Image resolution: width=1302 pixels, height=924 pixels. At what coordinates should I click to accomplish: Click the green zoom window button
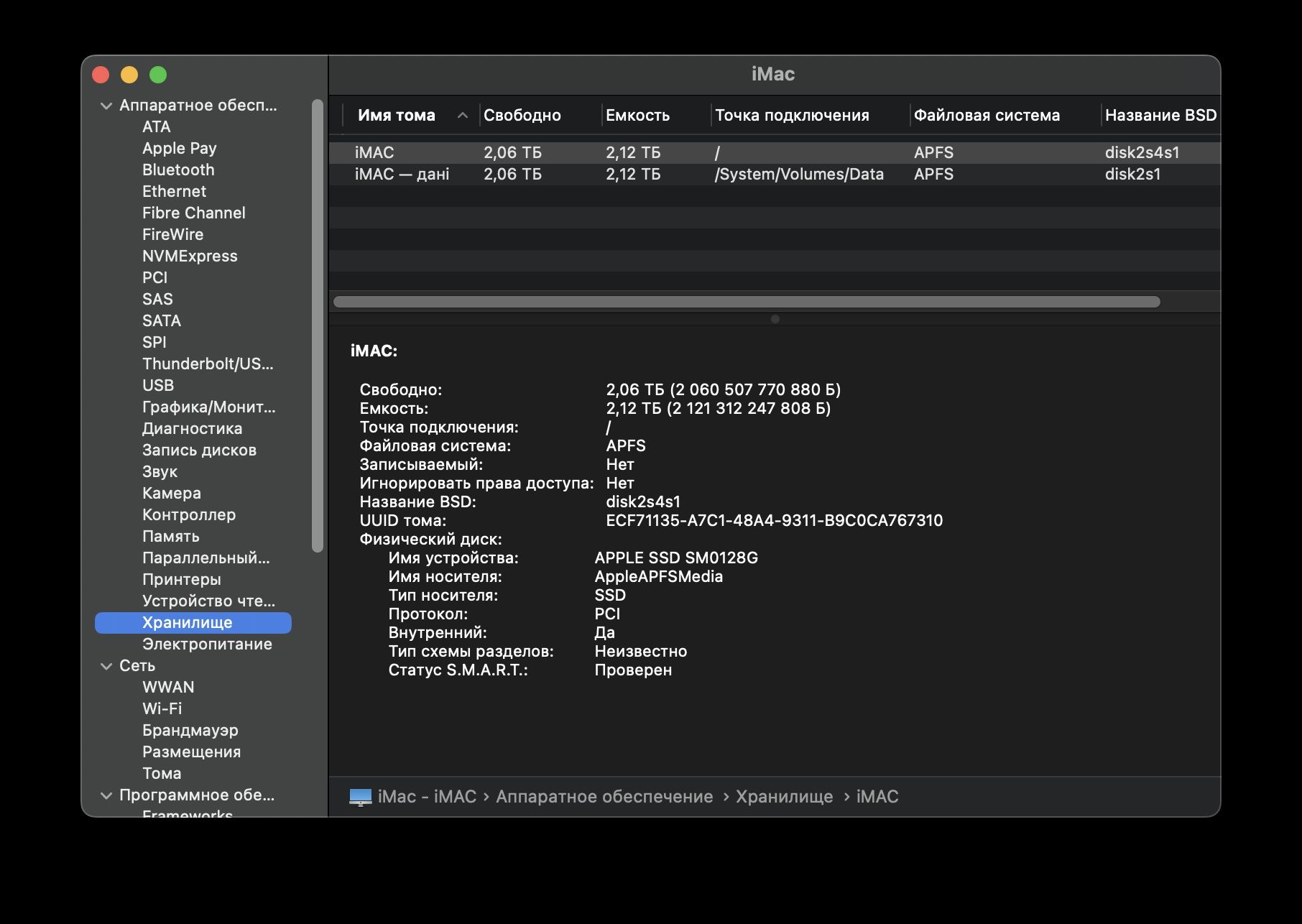pyautogui.click(x=158, y=75)
